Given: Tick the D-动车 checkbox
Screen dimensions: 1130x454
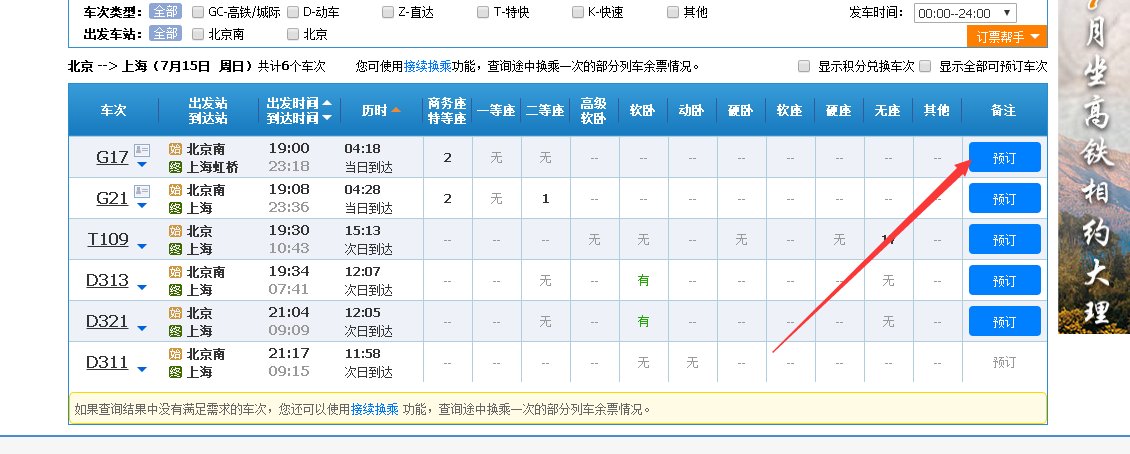Looking at the screenshot, I should click(x=293, y=12).
